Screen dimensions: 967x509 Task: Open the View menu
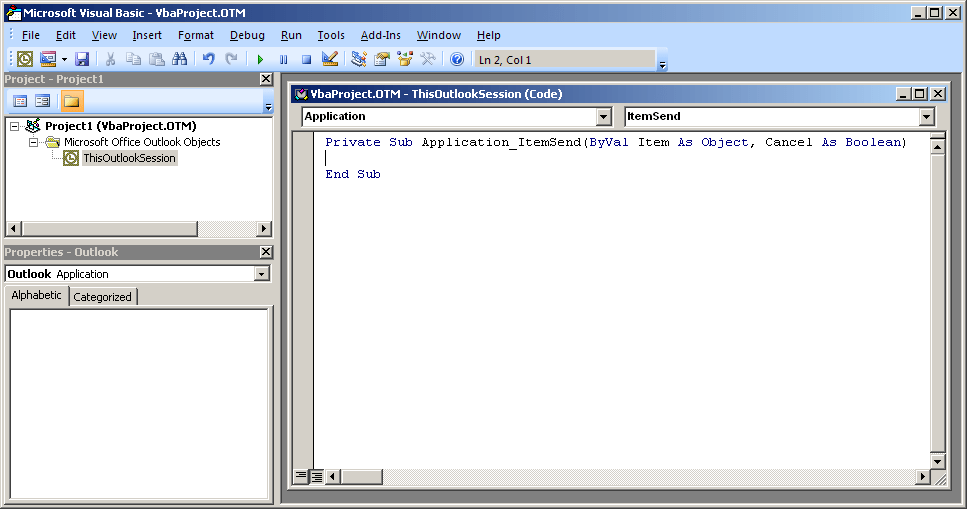click(104, 35)
